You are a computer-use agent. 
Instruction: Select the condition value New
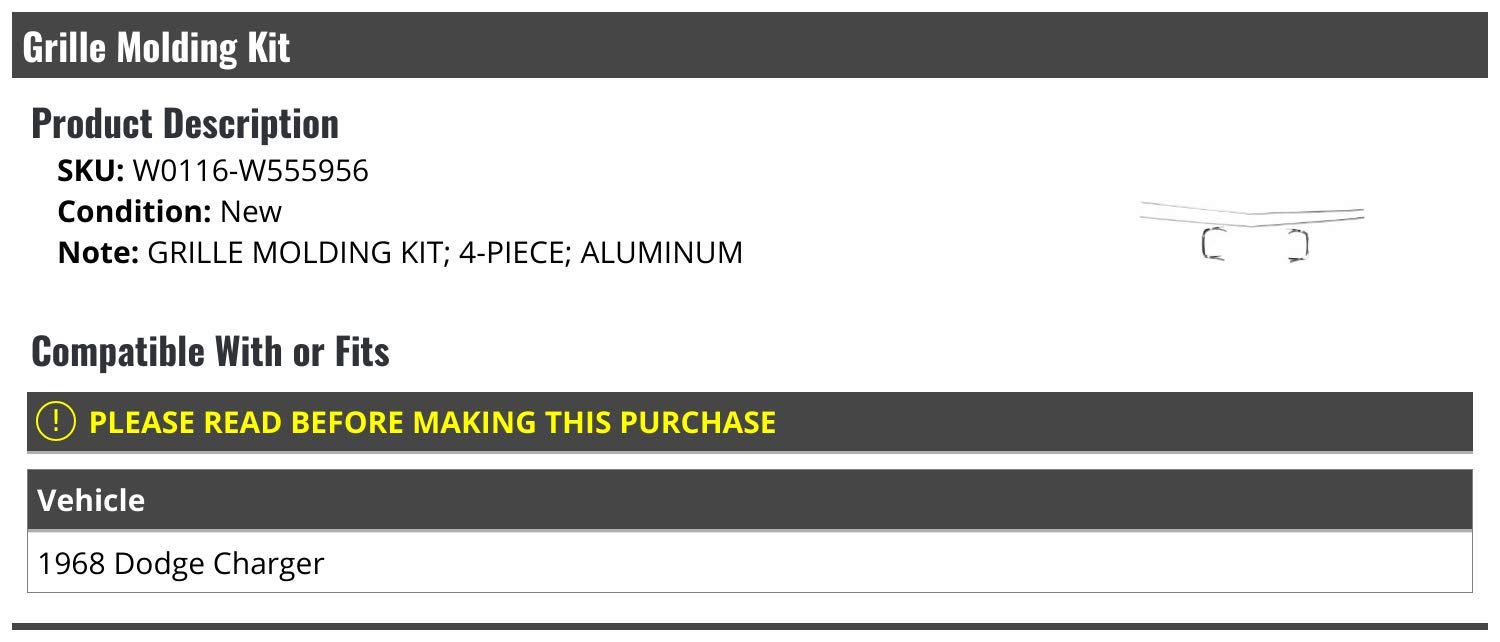click(x=251, y=212)
